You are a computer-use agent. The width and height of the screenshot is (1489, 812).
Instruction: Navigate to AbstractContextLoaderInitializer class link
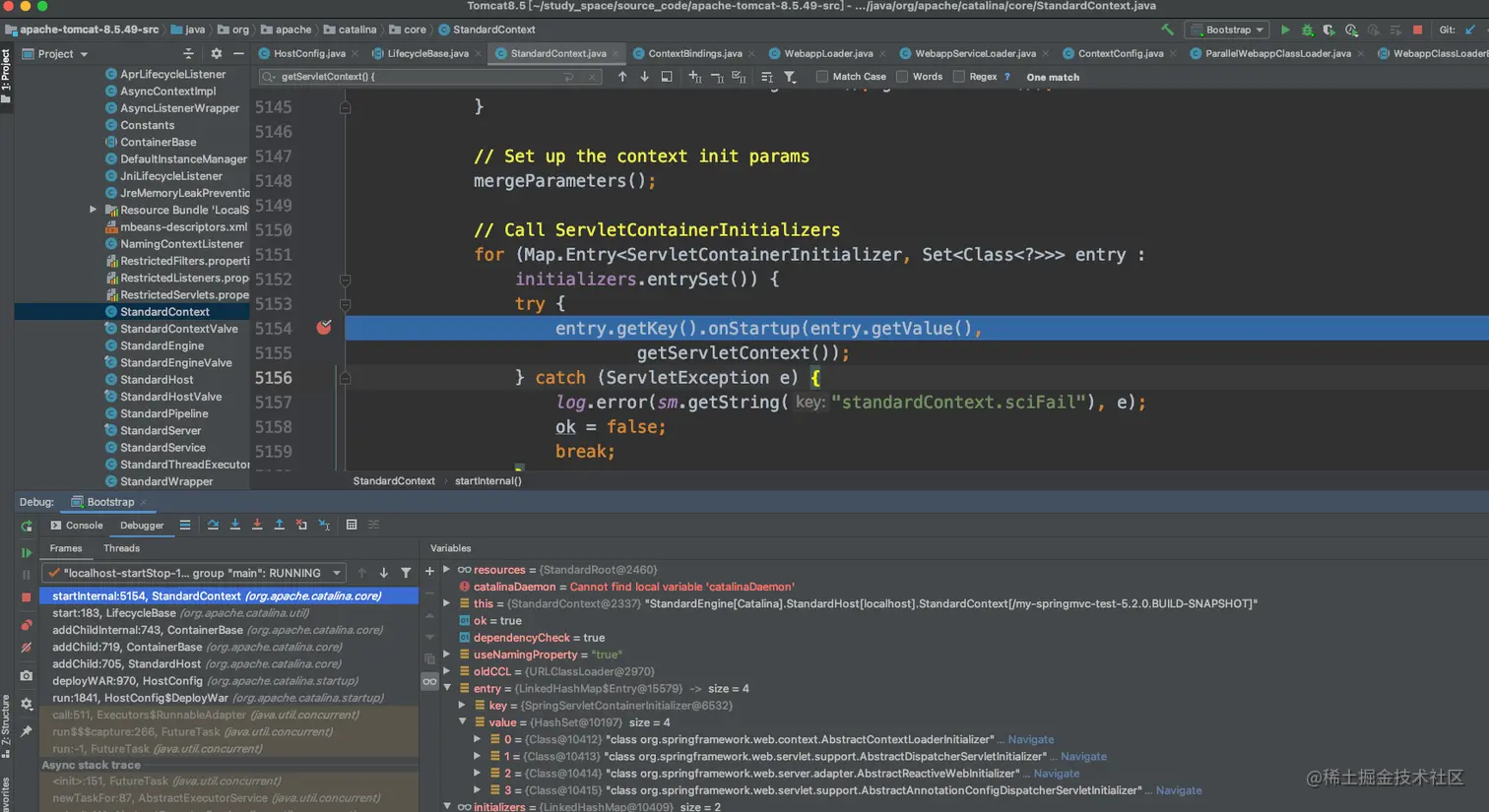point(1030,739)
